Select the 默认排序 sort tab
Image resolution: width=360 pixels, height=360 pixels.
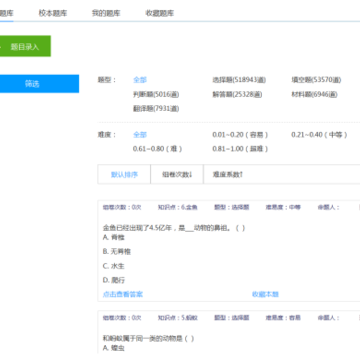point(124,174)
